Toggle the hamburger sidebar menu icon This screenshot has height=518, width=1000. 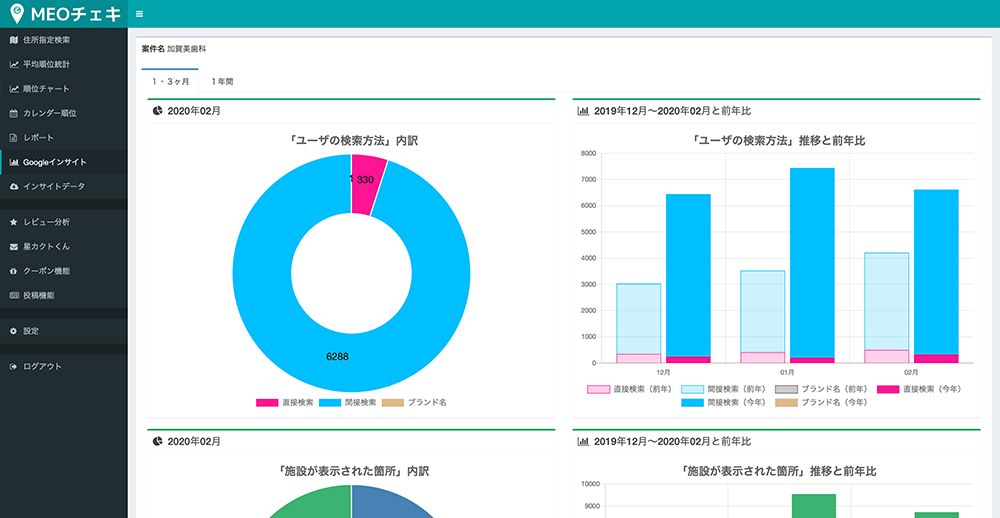click(140, 14)
